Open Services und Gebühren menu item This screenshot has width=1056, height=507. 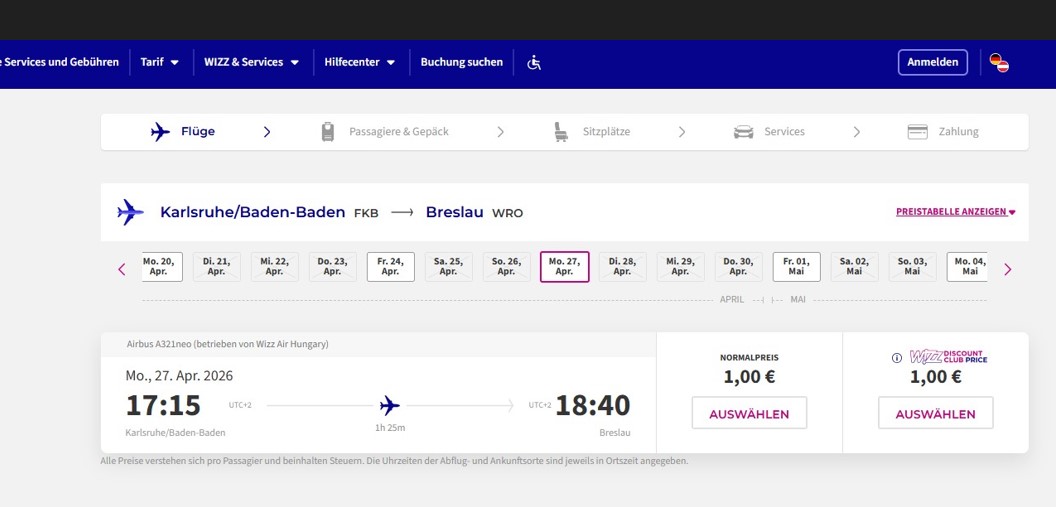59,62
